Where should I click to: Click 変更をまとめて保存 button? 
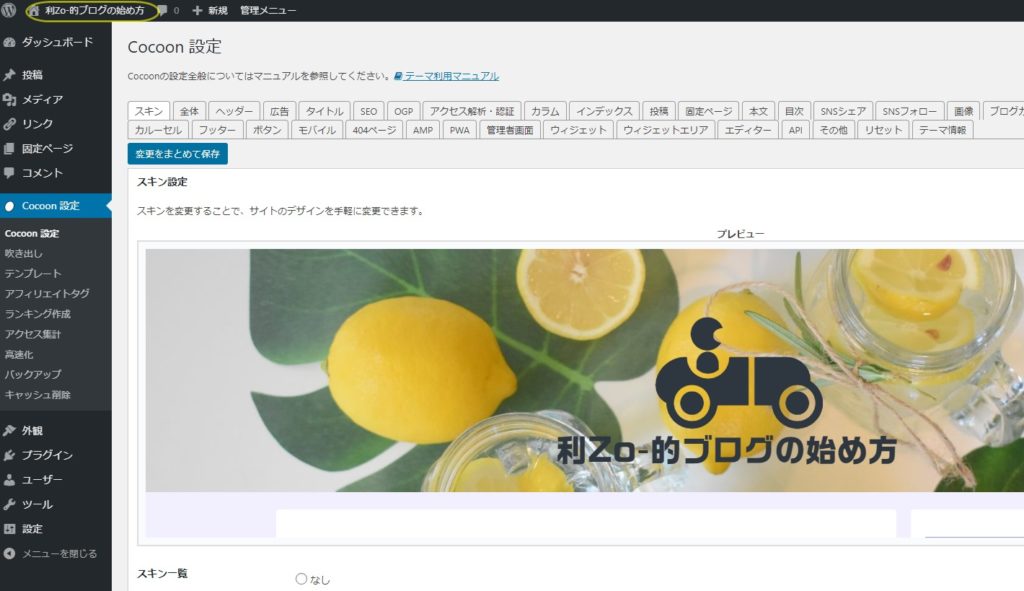[178, 154]
